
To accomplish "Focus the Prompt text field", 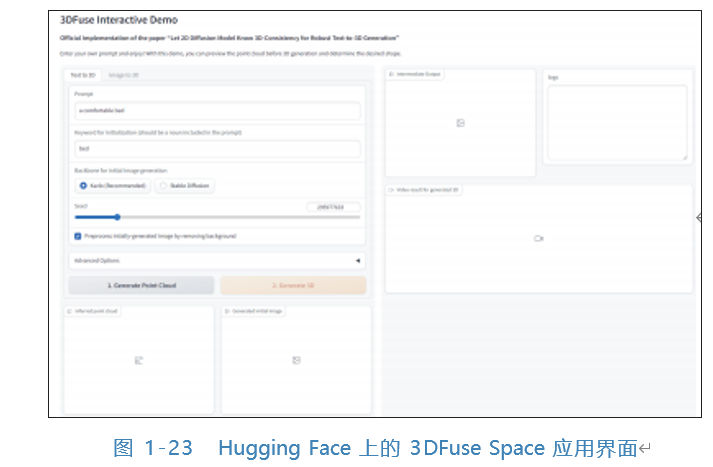I will [217, 110].
